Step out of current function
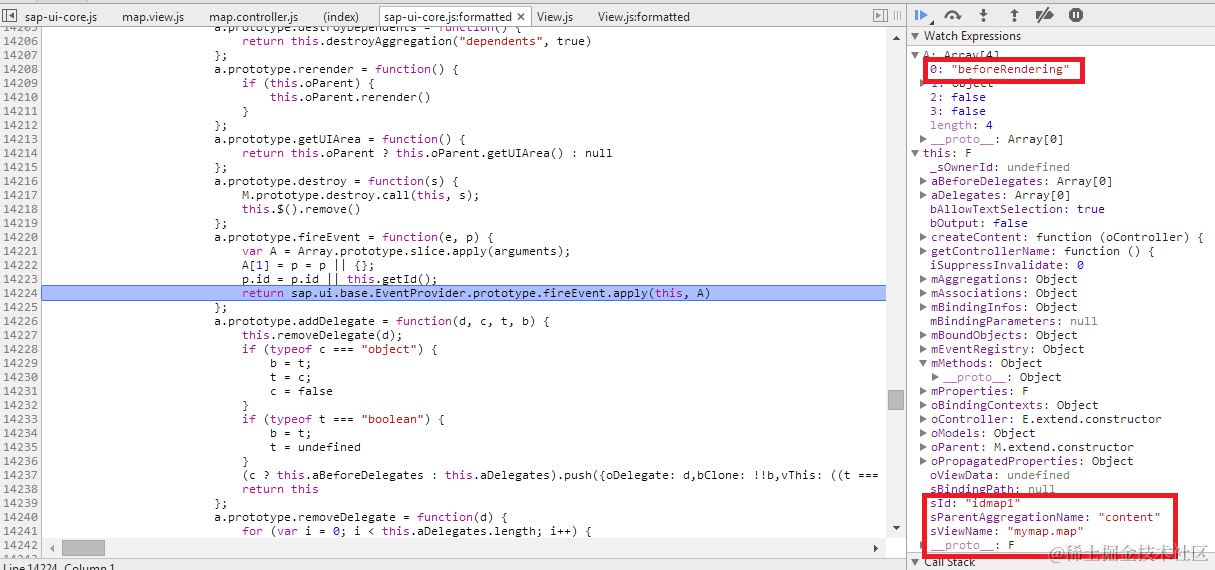The image size is (1215, 570). [x=1014, y=15]
